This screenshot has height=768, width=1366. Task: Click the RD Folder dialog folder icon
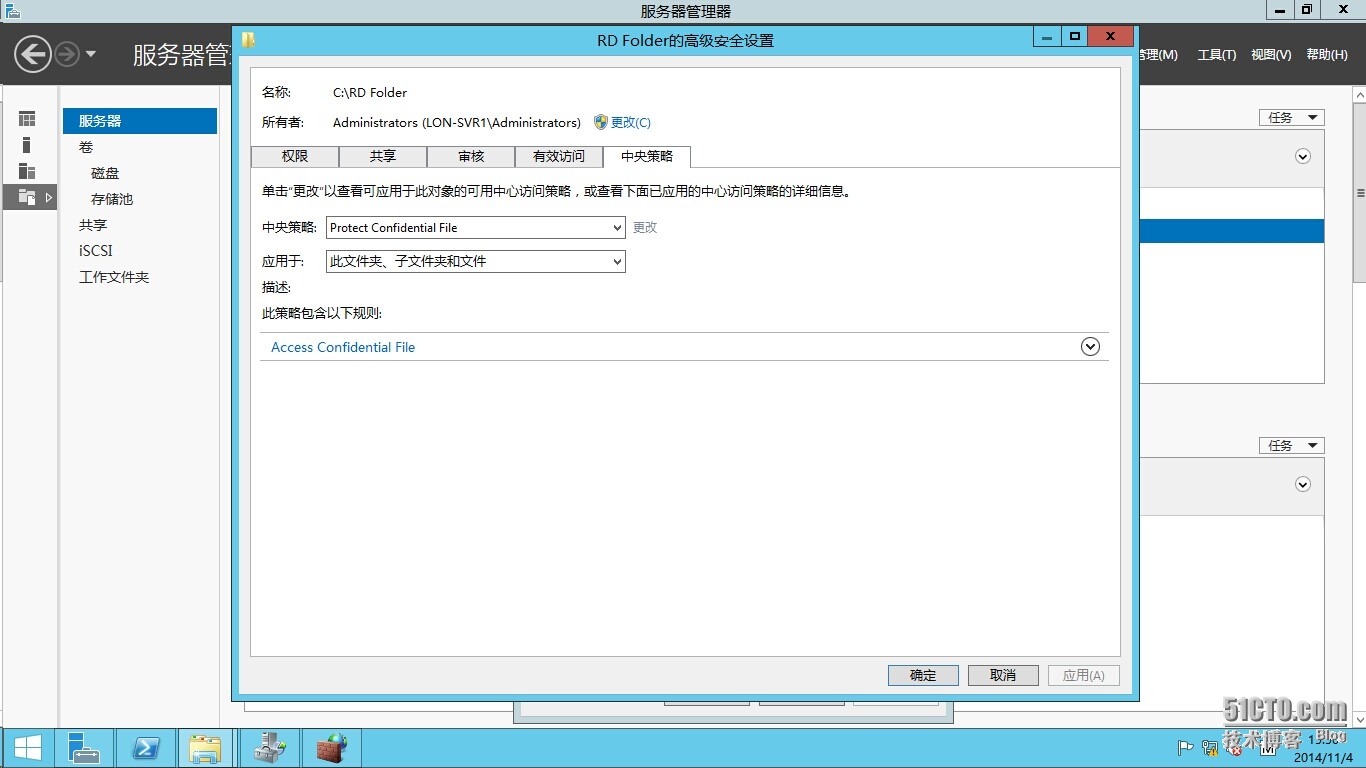tap(248, 40)
